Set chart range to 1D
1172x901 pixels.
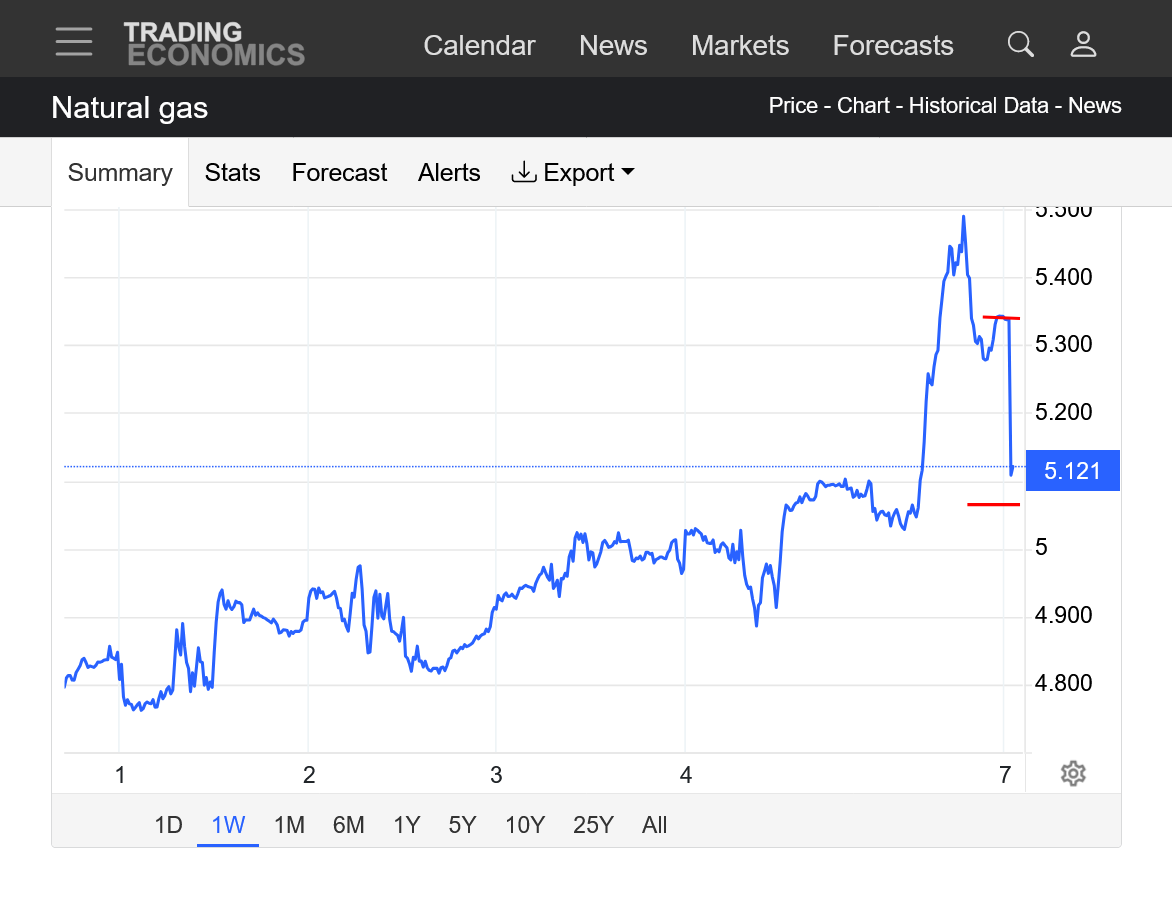click(168, 825)
